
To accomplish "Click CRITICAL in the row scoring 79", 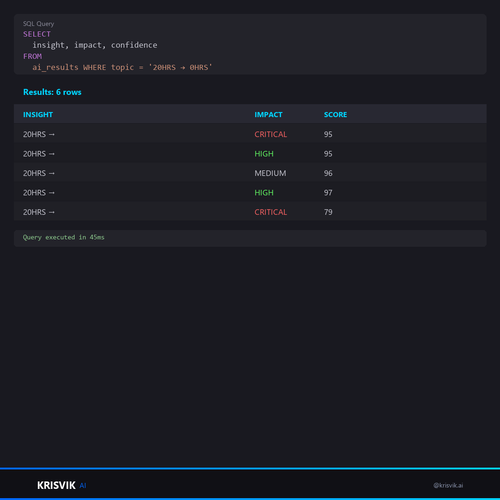I will 270,212.
